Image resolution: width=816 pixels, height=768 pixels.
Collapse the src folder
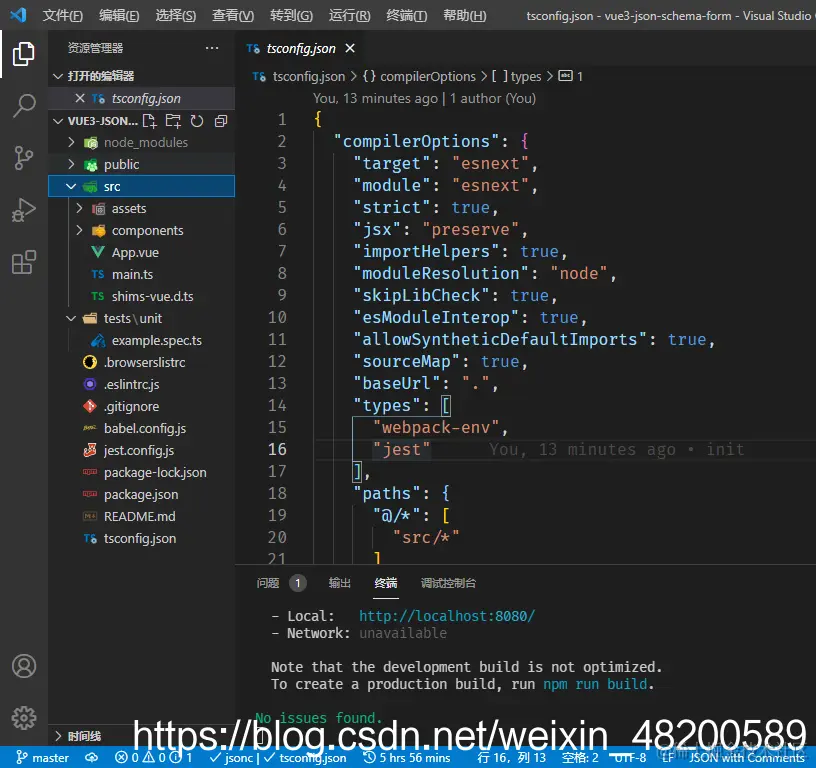(71, 186)
